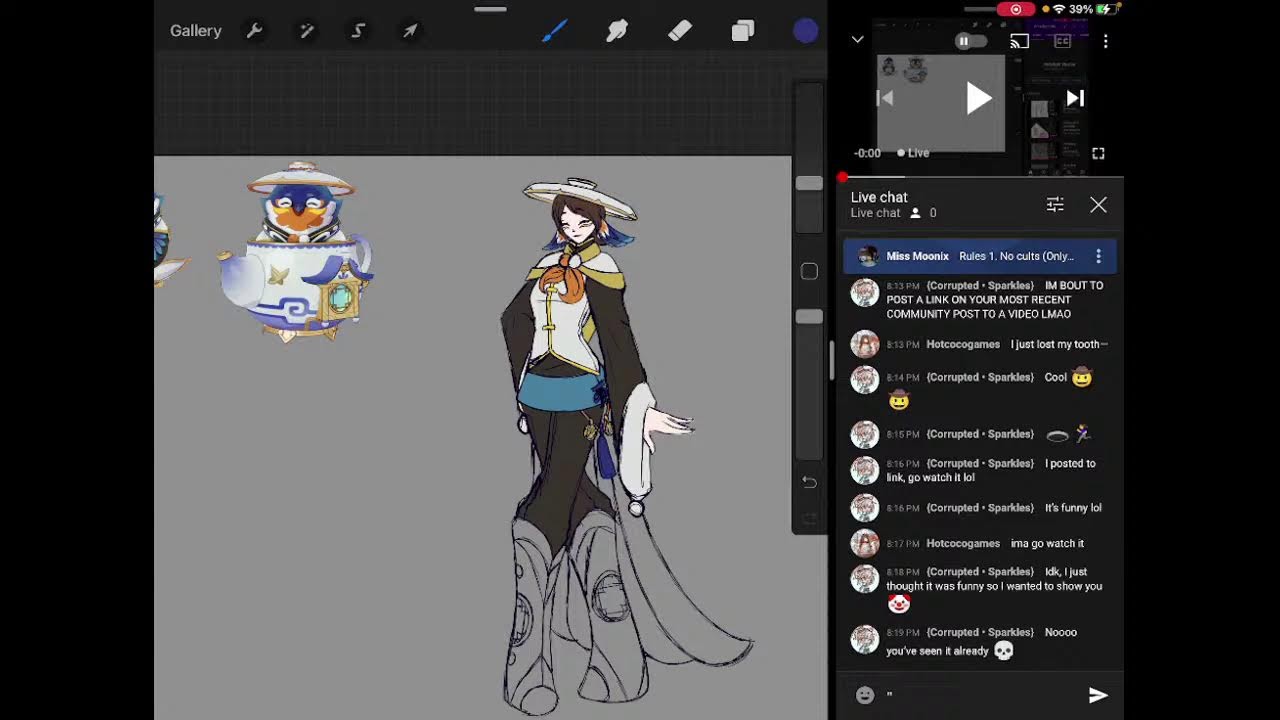Screen dimensions: 1280x720
Task: Tap the character's white hat on canvas
Action: (x=580, y=198)
